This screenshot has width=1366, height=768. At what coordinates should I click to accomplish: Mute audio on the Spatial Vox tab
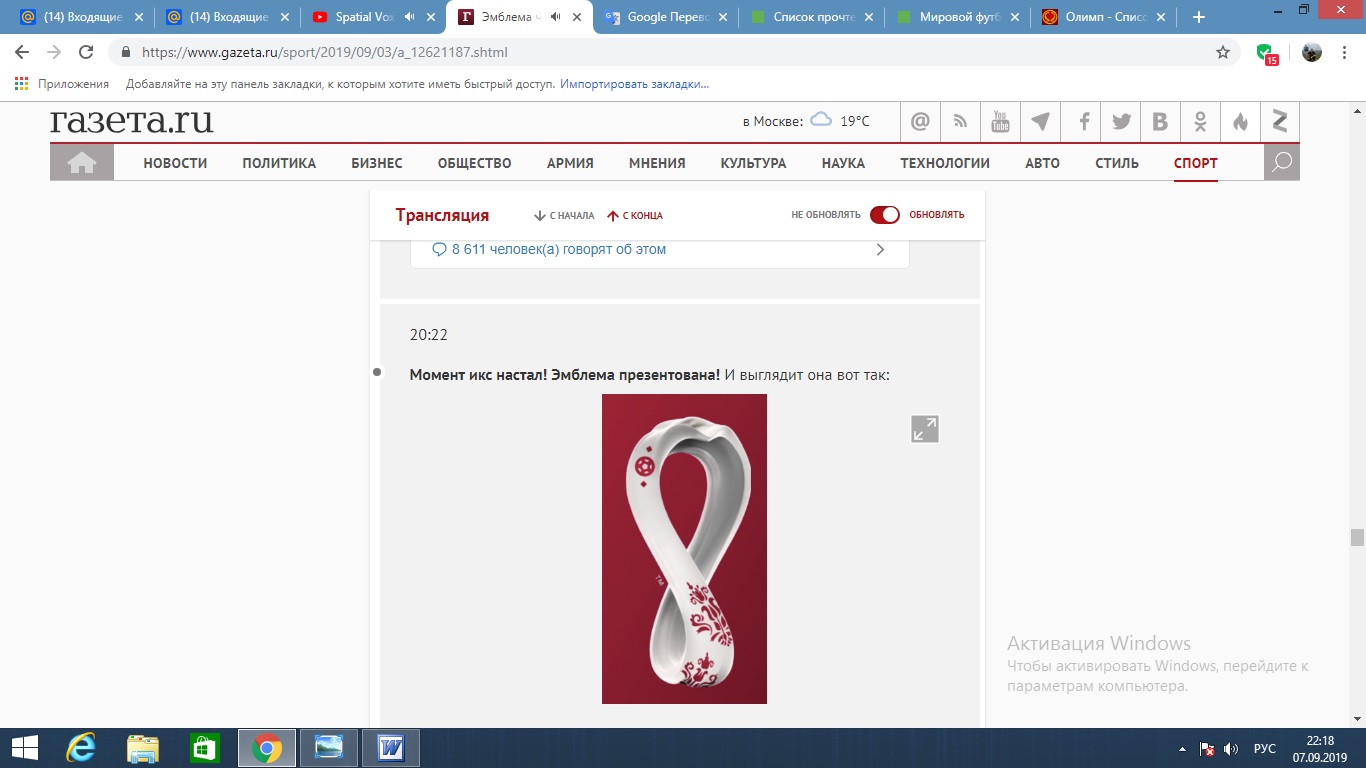tap(409, 17)
